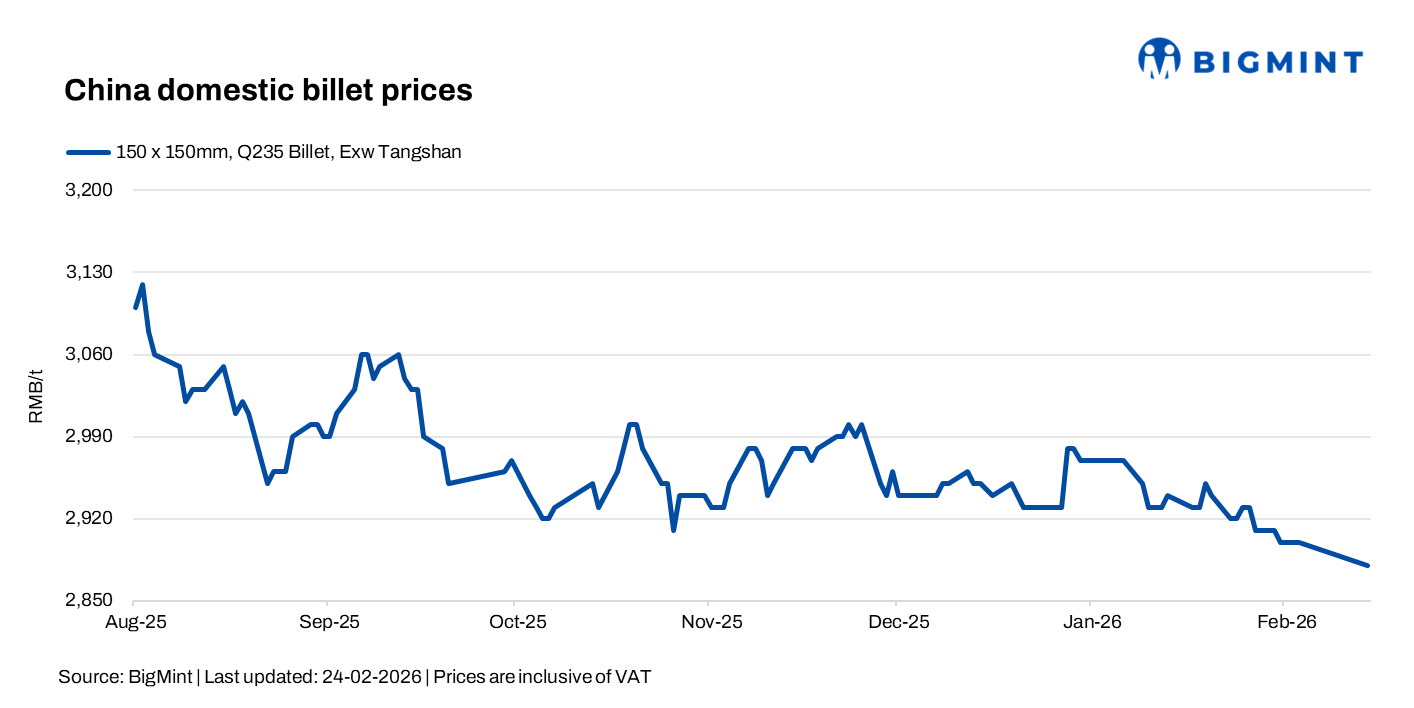
Task: Toggle the Q235 Billet Exw Tangshan legend label
Action: (288, 153)
